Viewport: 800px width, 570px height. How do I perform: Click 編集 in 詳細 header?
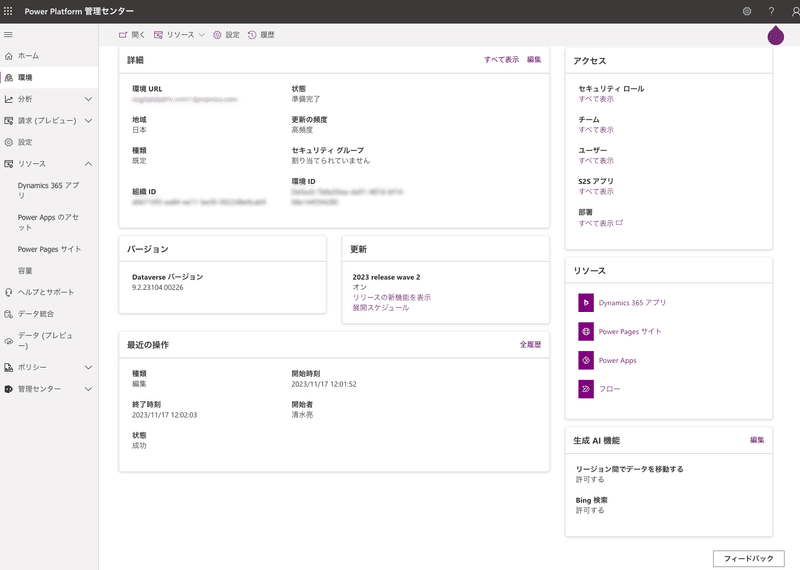click(534, 60)
